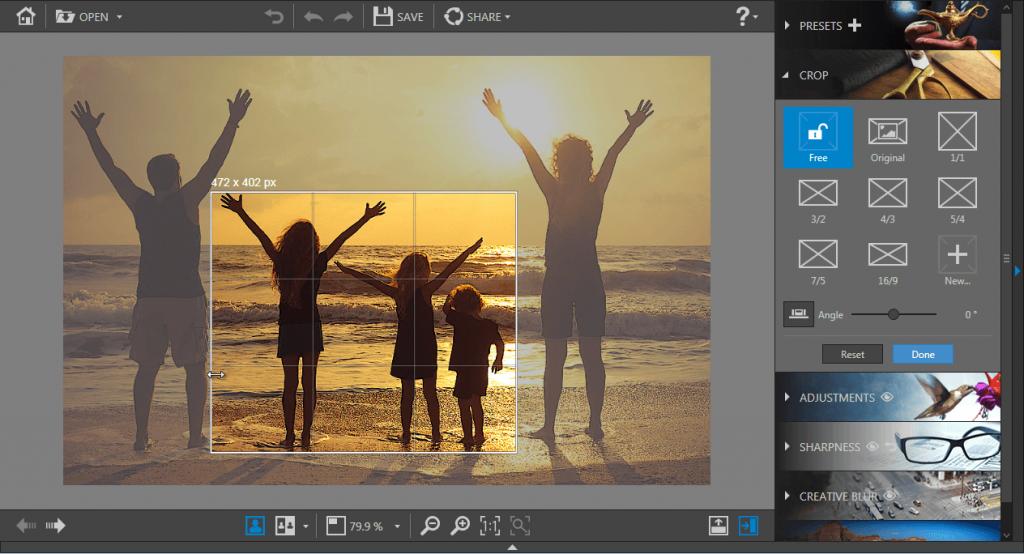Collapse the Crop panel section
1024x554 pixels.
(813, 75)
